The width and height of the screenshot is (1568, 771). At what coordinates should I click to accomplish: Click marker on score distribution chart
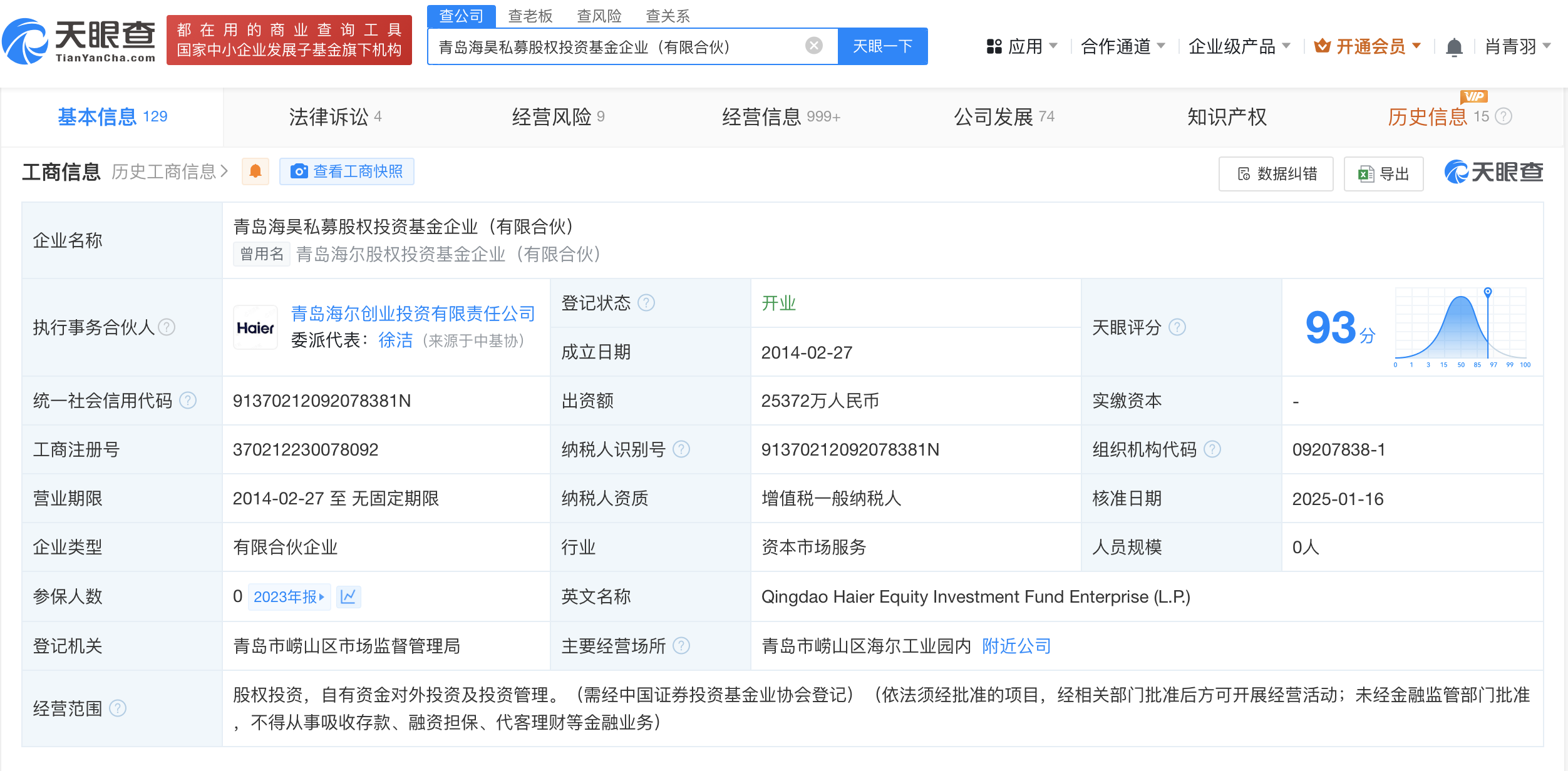(1488, 292)
